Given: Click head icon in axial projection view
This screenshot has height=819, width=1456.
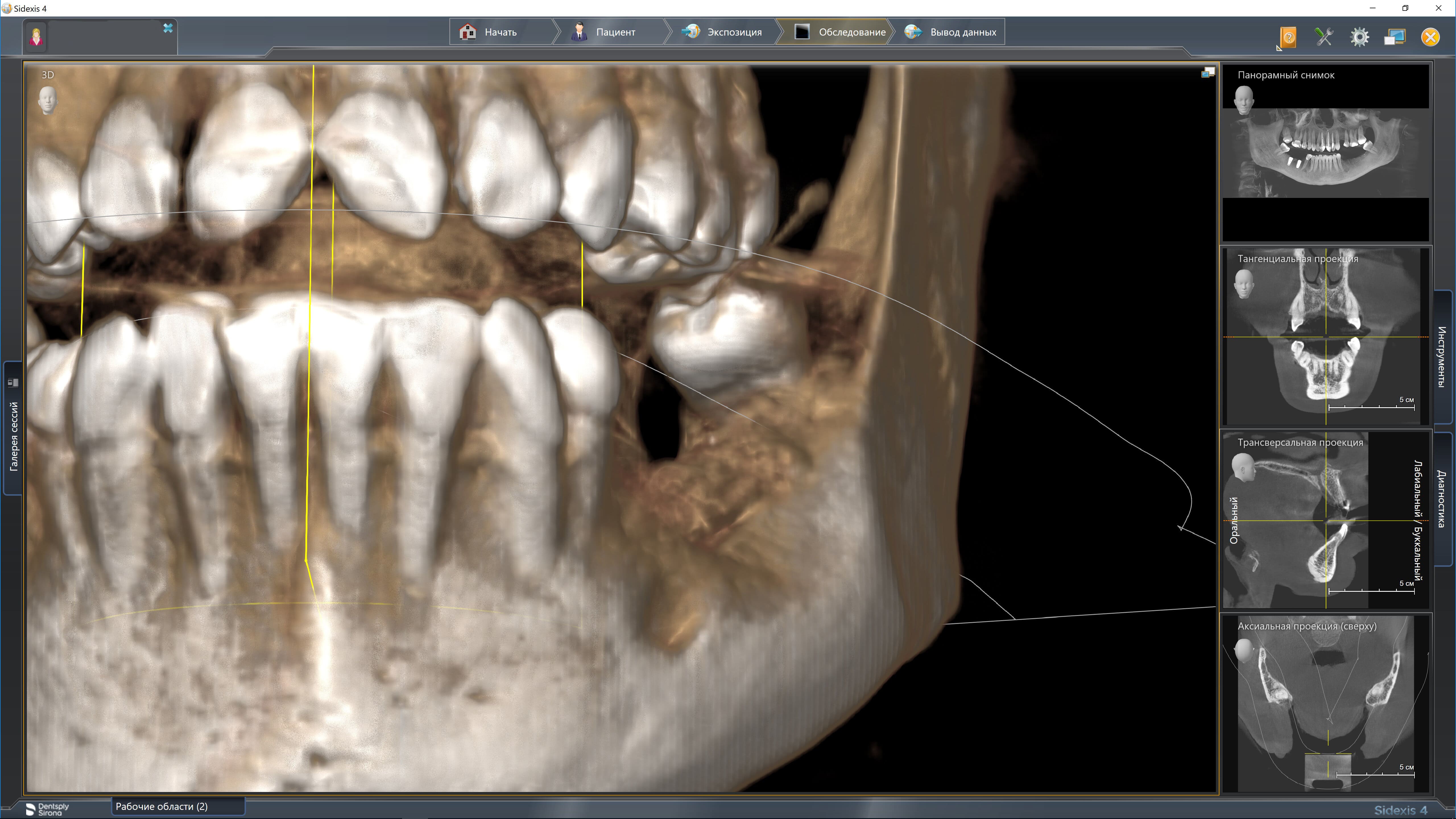Looking at the screenshot, I should point(1244,651).
